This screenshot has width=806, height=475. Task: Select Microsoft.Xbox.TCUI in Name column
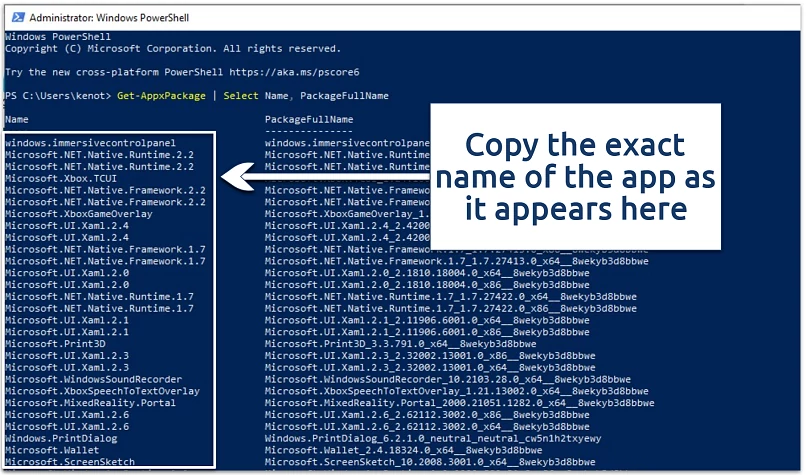tap(61, 179)
